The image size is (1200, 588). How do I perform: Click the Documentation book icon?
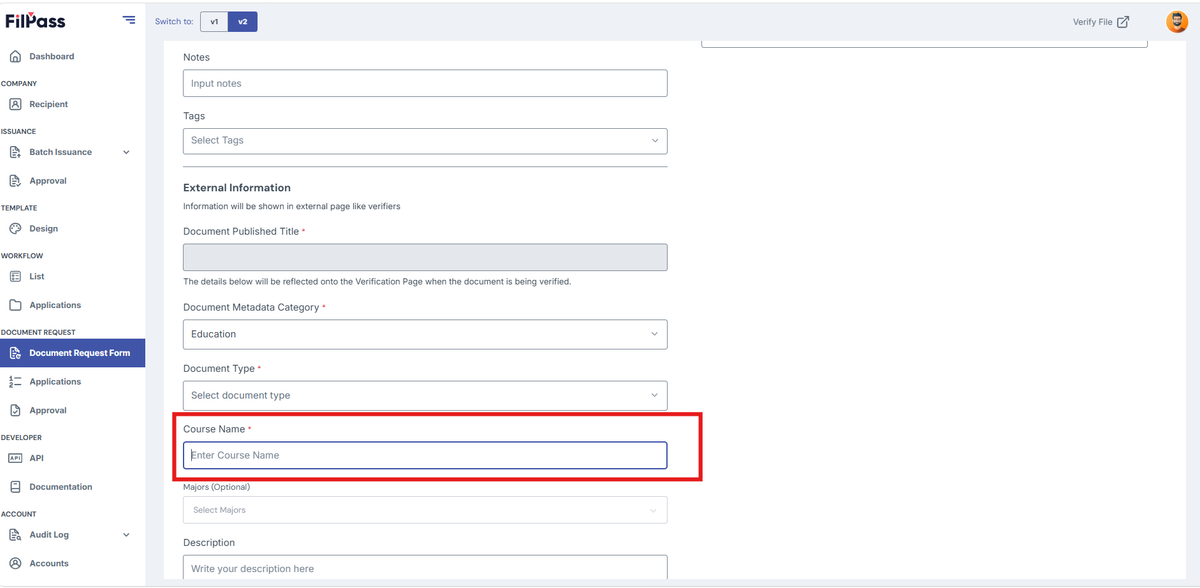(15, 487)
